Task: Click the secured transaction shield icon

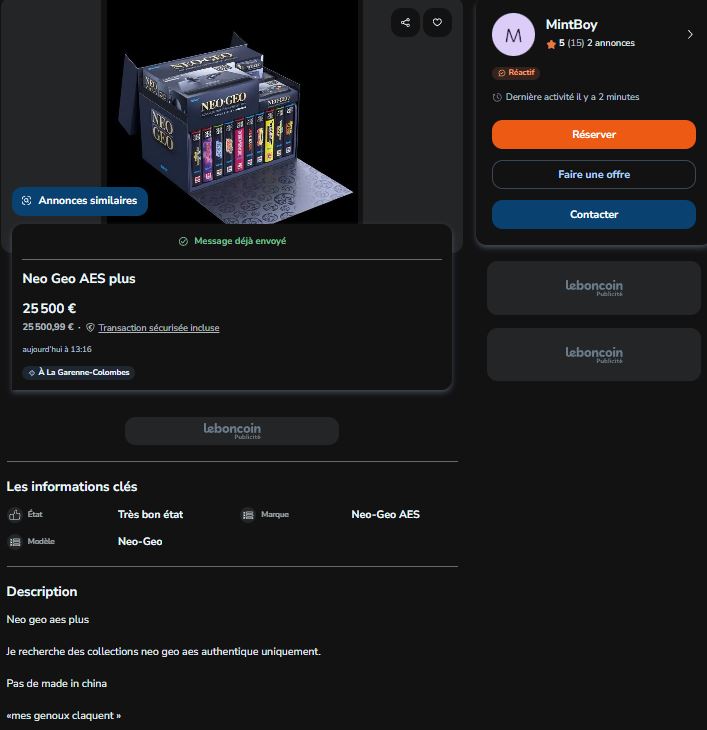Action: pos(90,328)
